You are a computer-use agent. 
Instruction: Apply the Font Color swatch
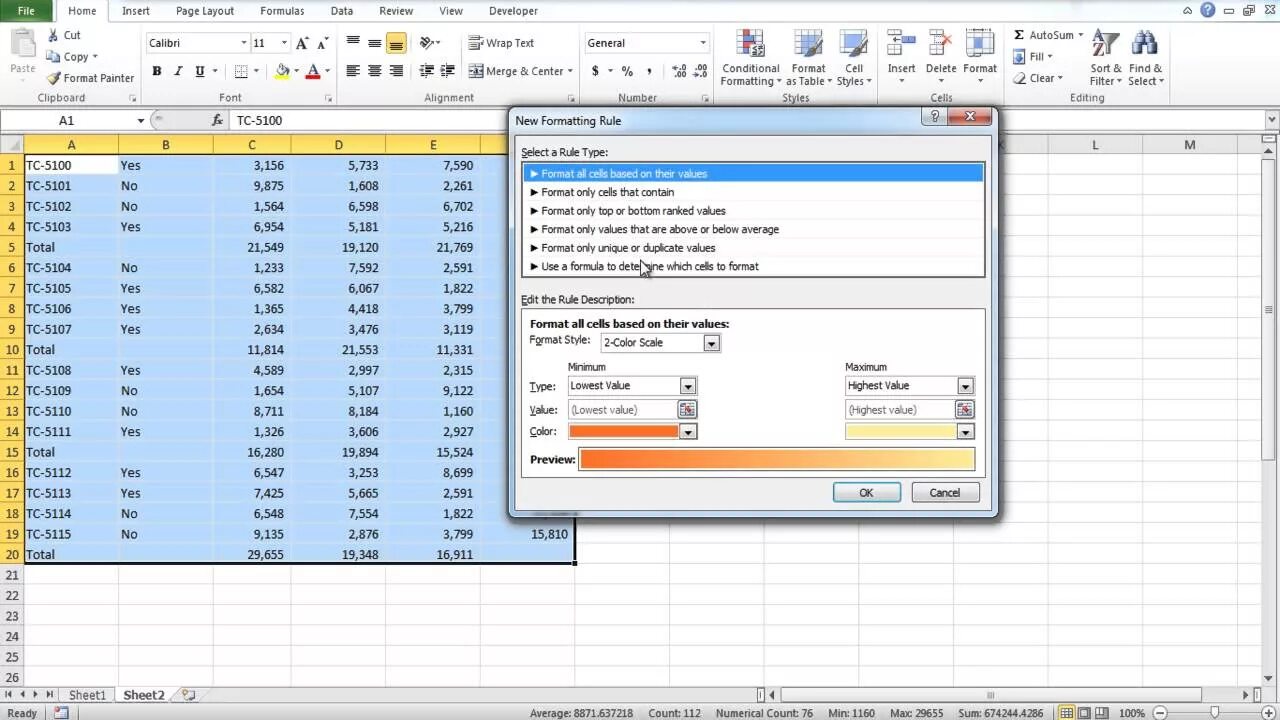tap(313, 71)
